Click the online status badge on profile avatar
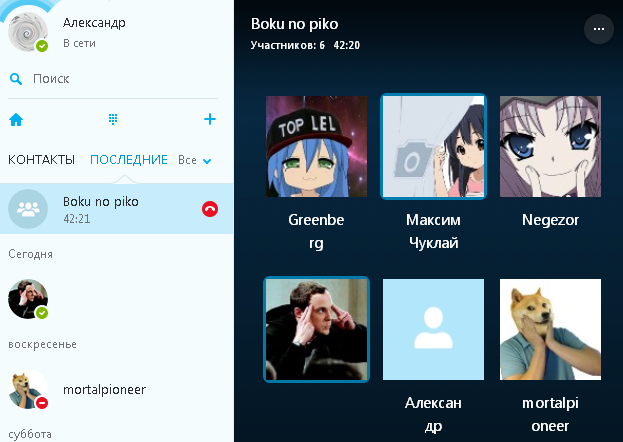Screen dimensions: 623x442 coord(42,46)
